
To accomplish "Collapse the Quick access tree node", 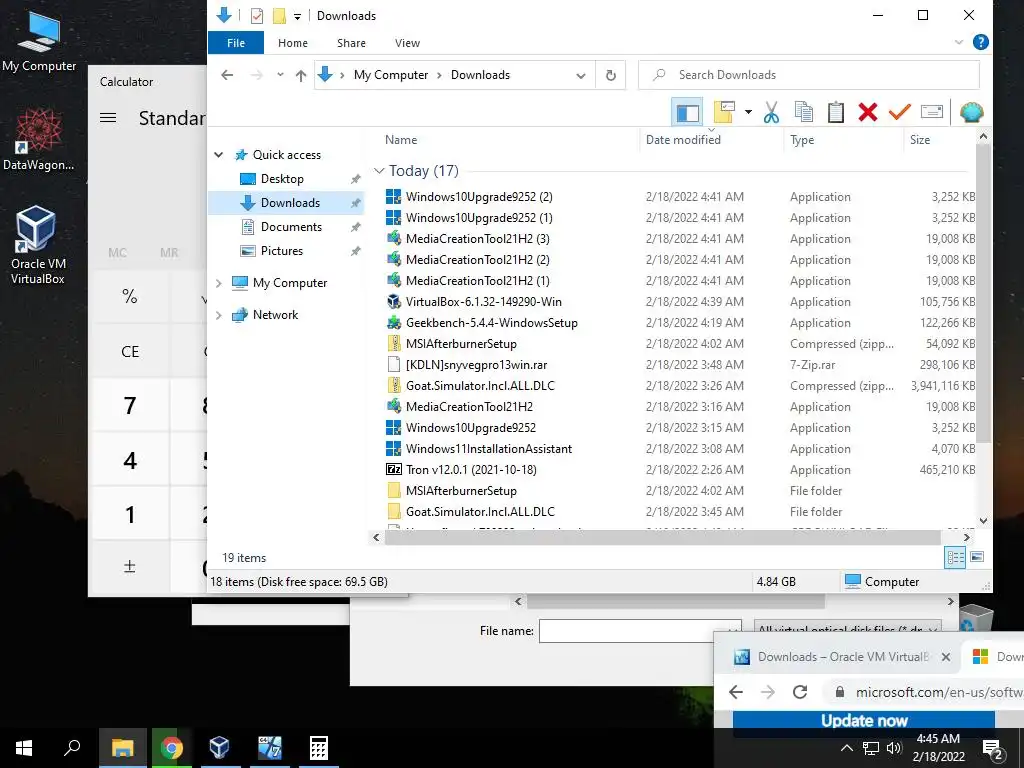I will (x=219, y=155).
